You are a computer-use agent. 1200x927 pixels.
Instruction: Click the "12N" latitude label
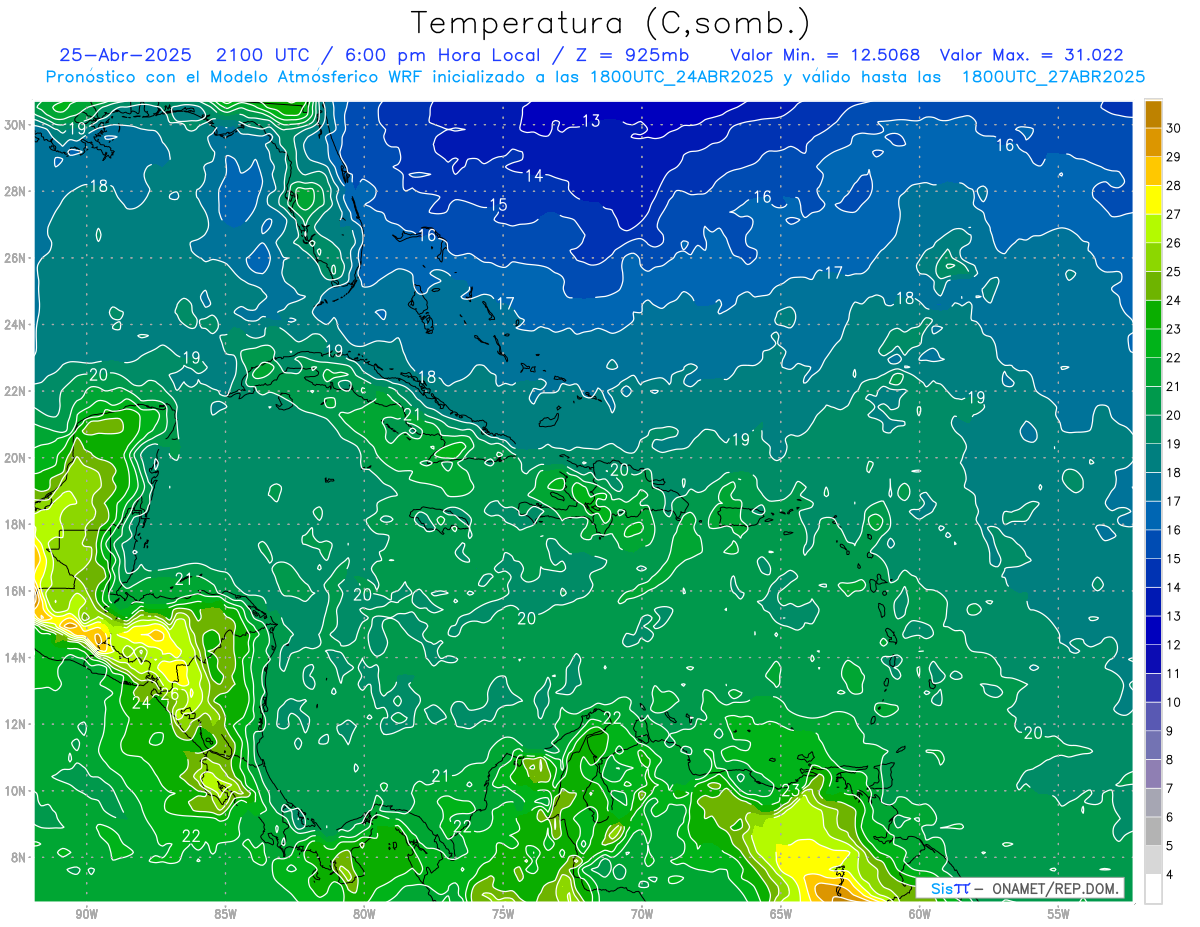17,724
